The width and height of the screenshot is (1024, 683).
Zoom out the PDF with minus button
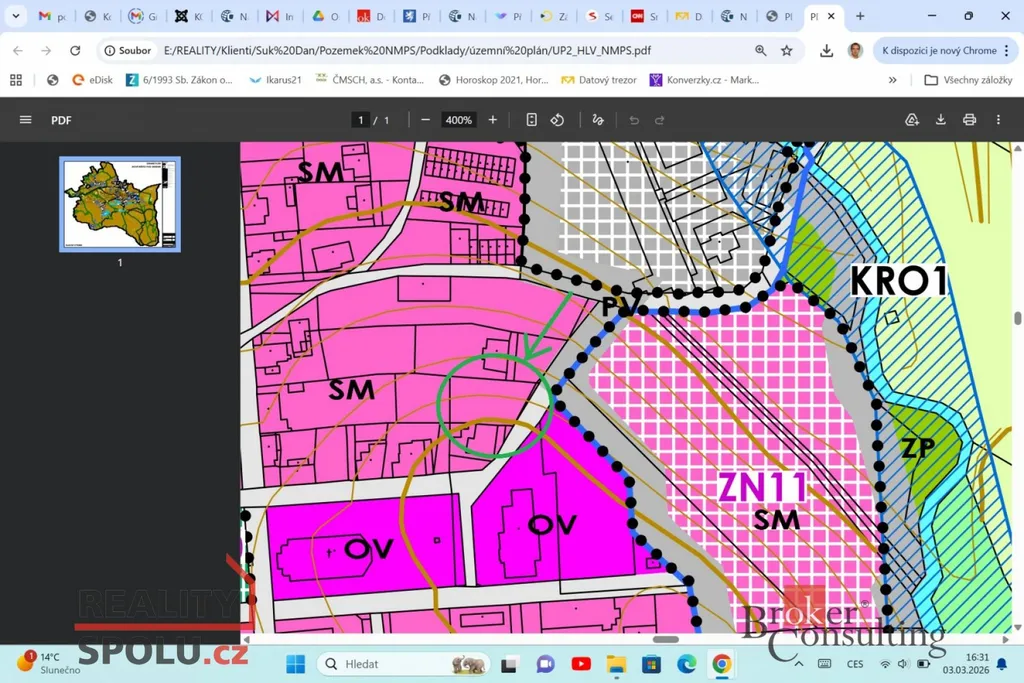[x=425, y=120]
